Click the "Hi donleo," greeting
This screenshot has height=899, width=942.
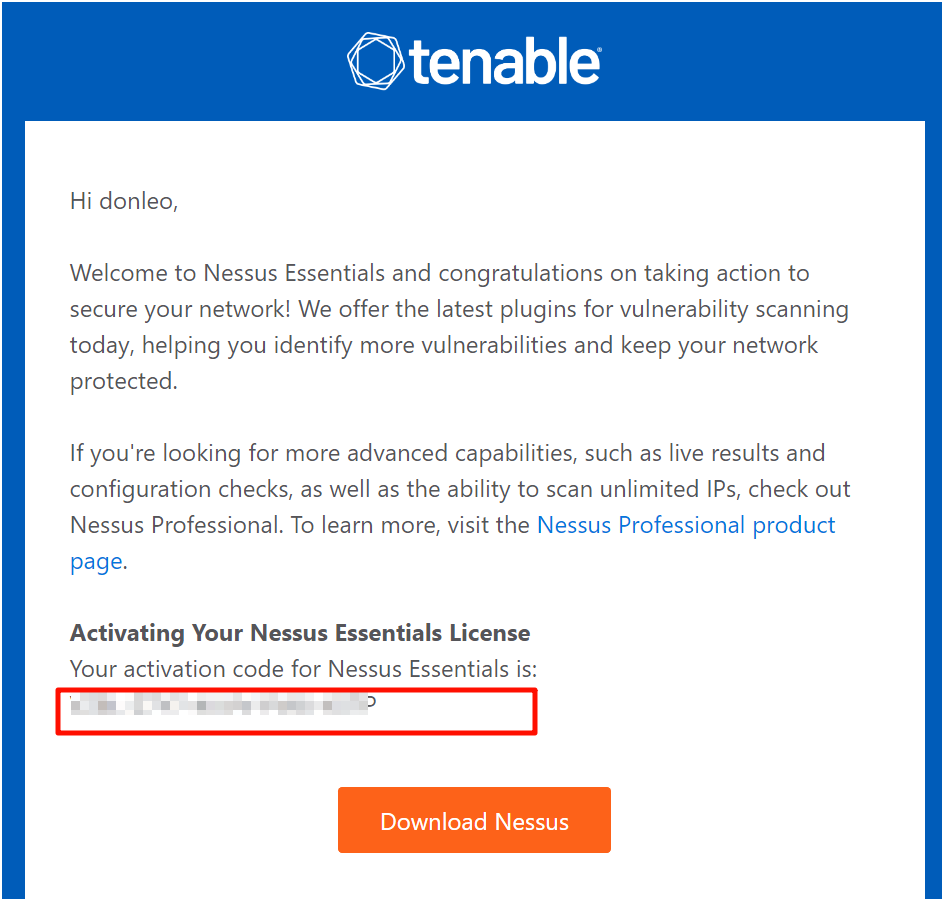click(x=124, y=201)
